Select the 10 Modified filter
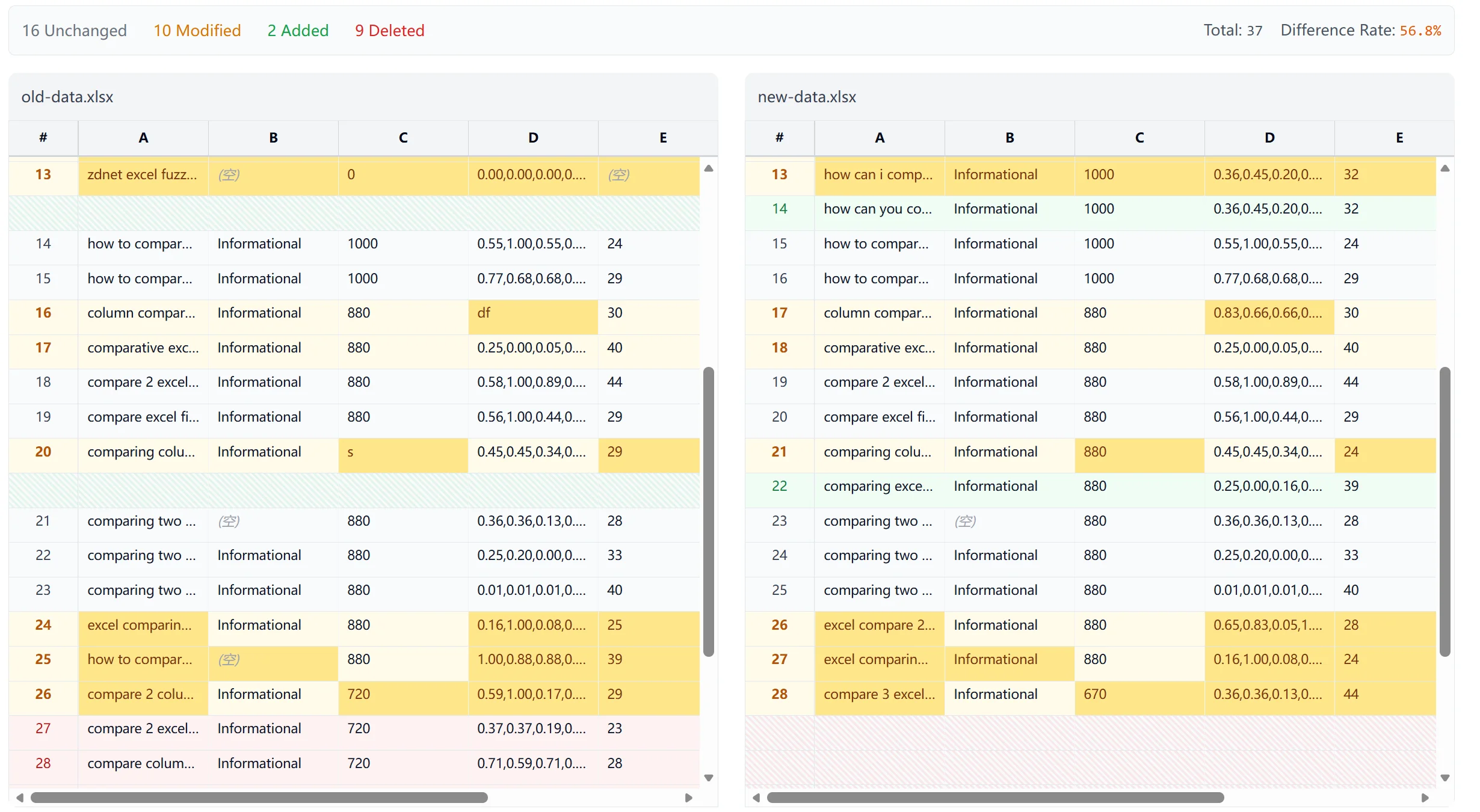 pyautogui.click(x=197, y=30)
